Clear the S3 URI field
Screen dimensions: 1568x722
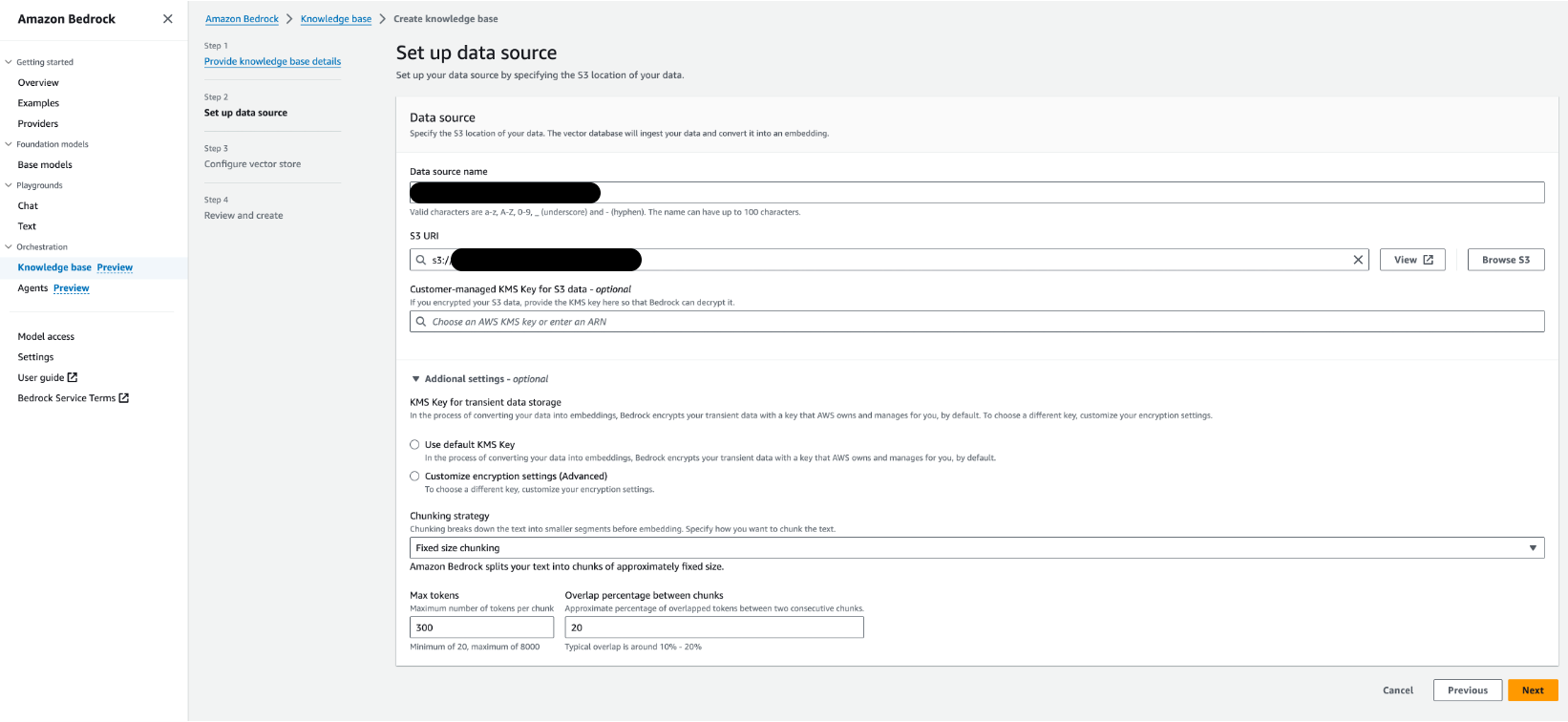pyautogui.click(x=1358, y=260)
